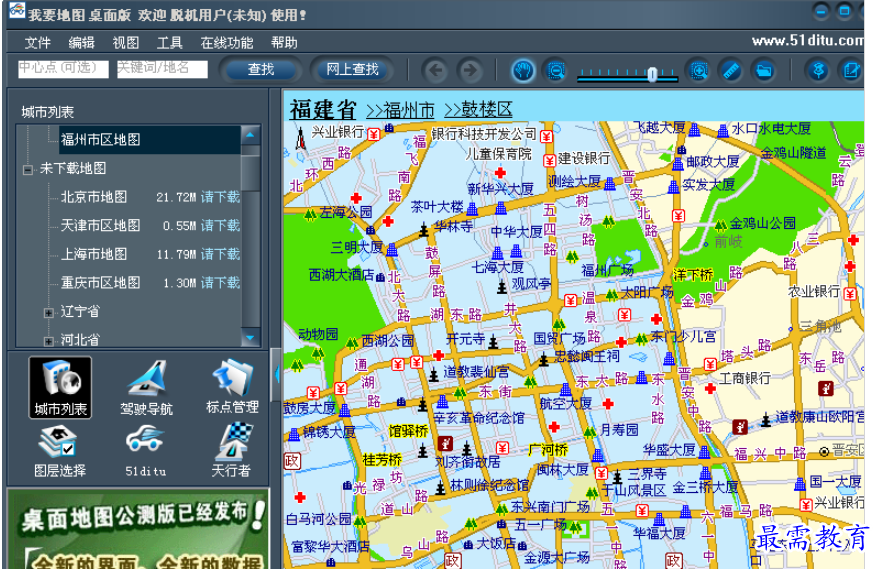Viewport: 878px width, 569px height.
Task: Click 福州广场 label on the map
Action: [607, 271]
